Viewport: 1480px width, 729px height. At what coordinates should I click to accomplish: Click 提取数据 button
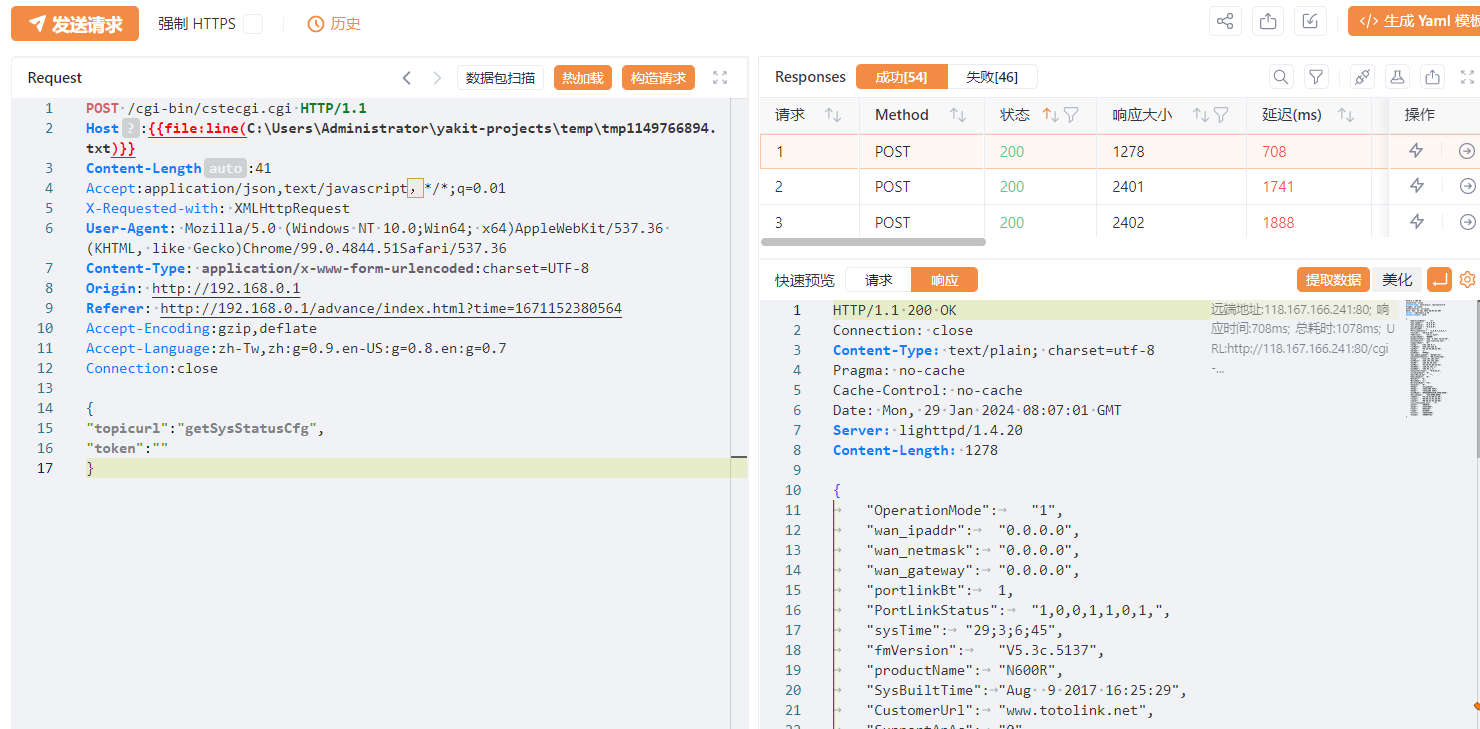tap(1333, 280)
